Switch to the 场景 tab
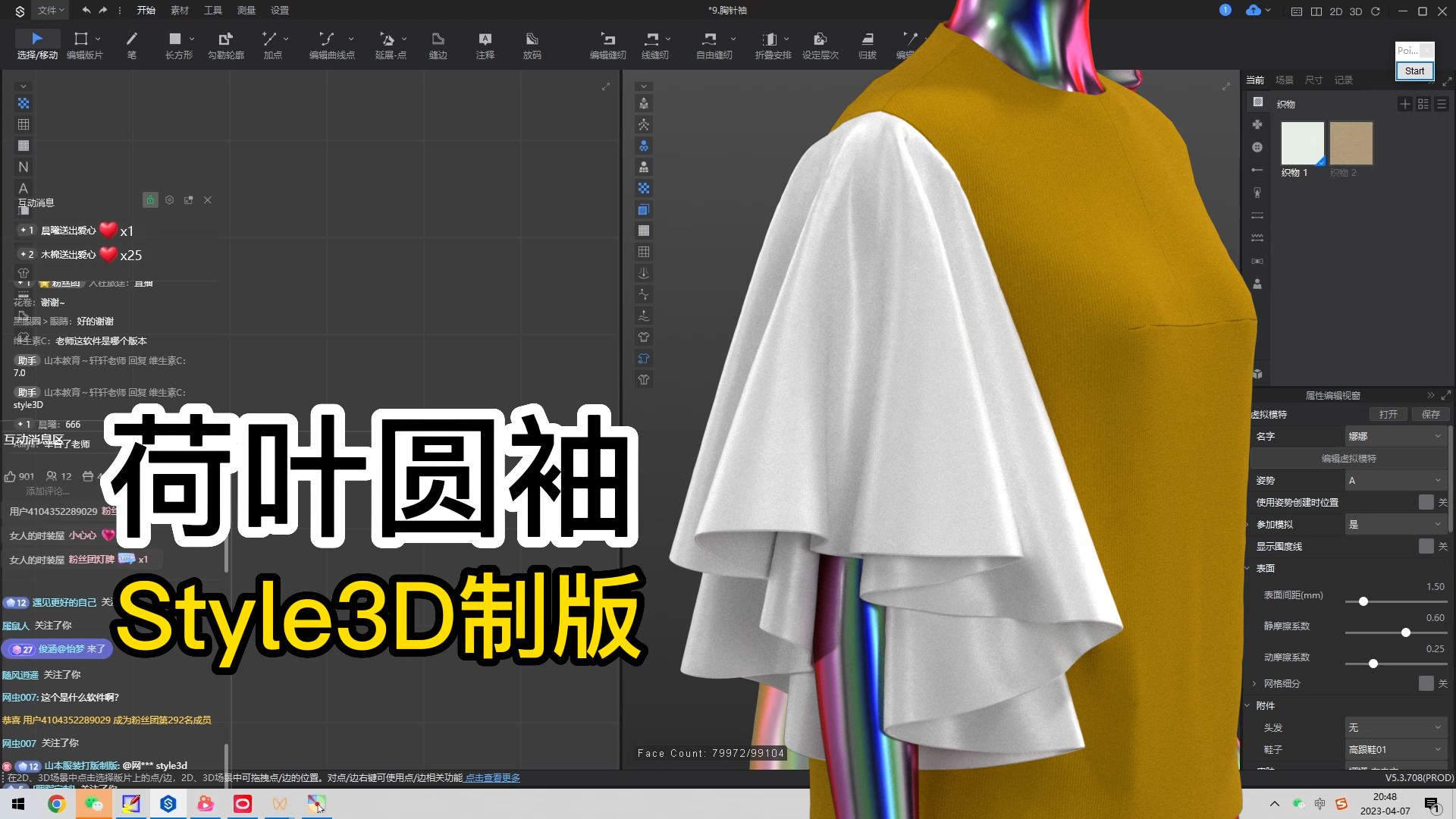Image resolution: width=1456 pixels, height=819 pixels. pyautogui.click(x=1285, y=80)
